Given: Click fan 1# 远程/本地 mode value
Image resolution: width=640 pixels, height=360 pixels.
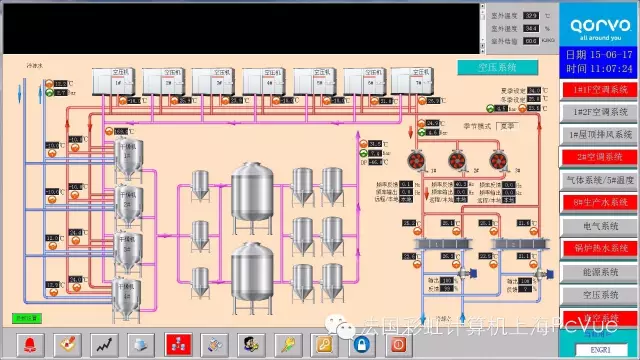Looking at the screenshot, I should pos(406,200).
